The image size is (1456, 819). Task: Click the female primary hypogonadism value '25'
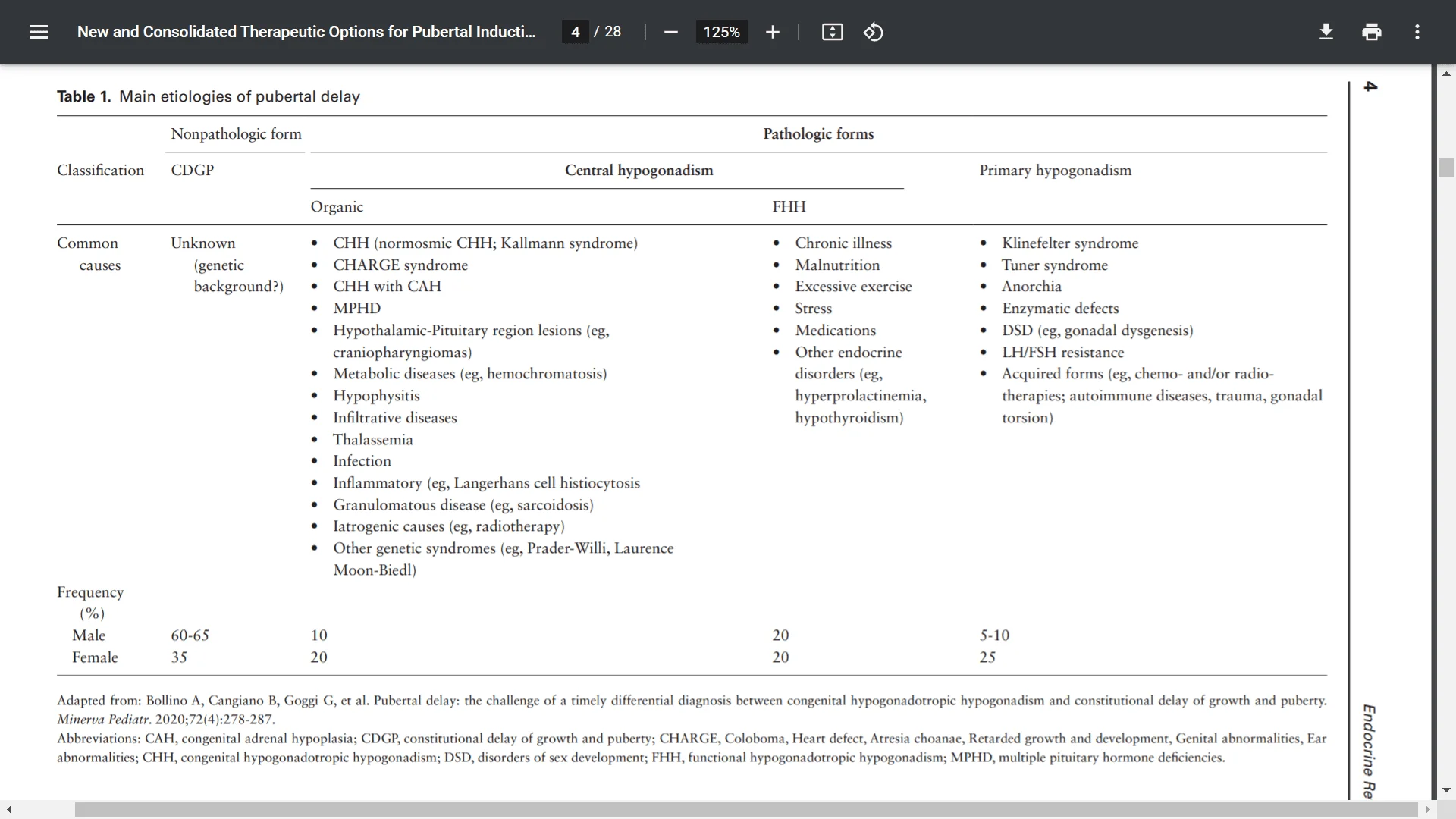pyautogui.click(x=987, y=657)
